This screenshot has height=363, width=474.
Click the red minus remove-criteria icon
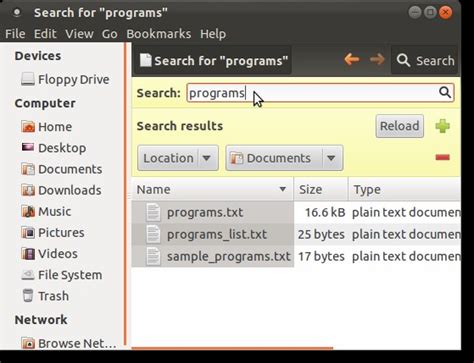[442, 157]
